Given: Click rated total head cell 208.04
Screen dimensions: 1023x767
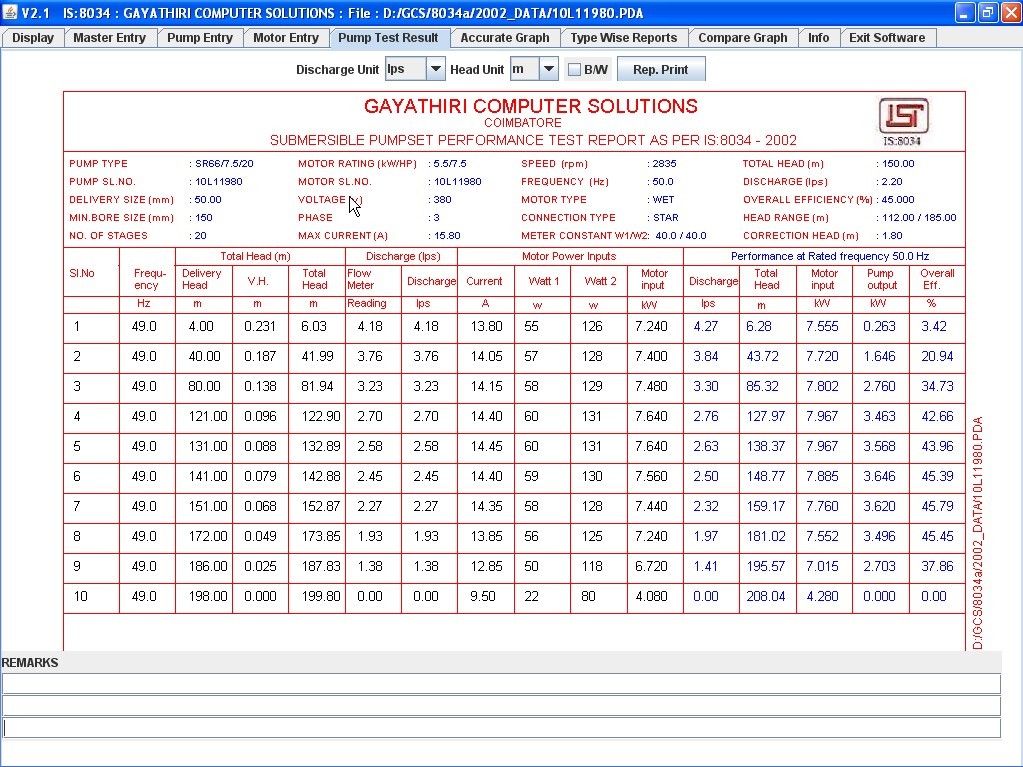Looking at the screenshot, I should tap(766, 596).
